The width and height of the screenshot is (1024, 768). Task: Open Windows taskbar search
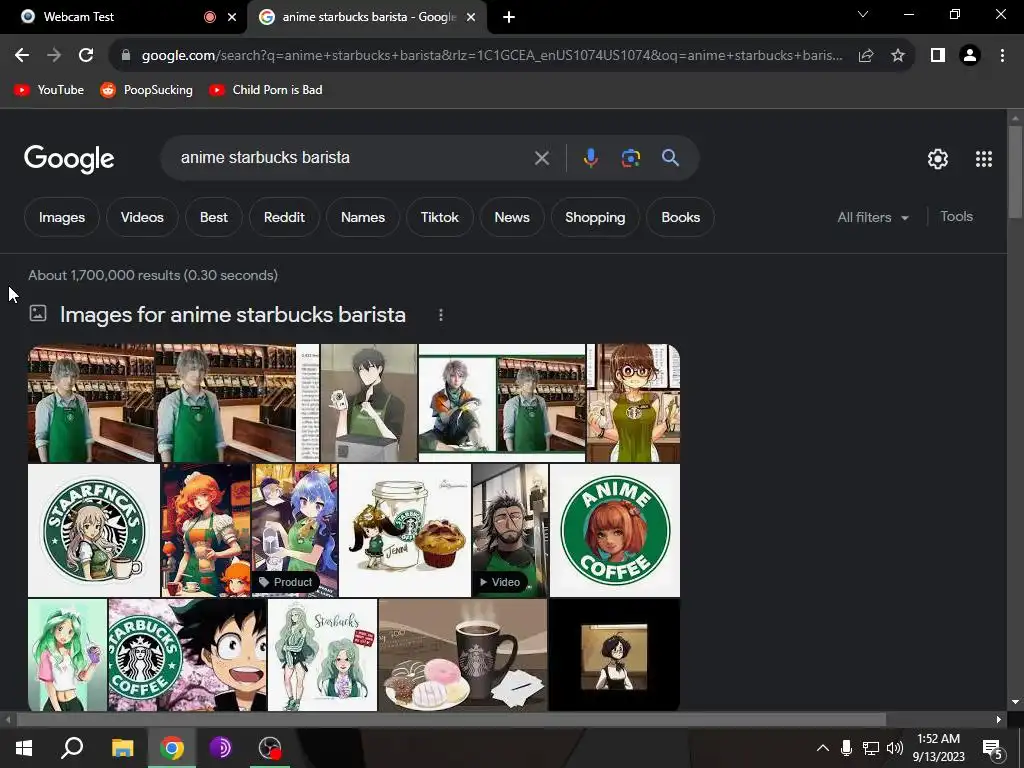tap(72, 748)
